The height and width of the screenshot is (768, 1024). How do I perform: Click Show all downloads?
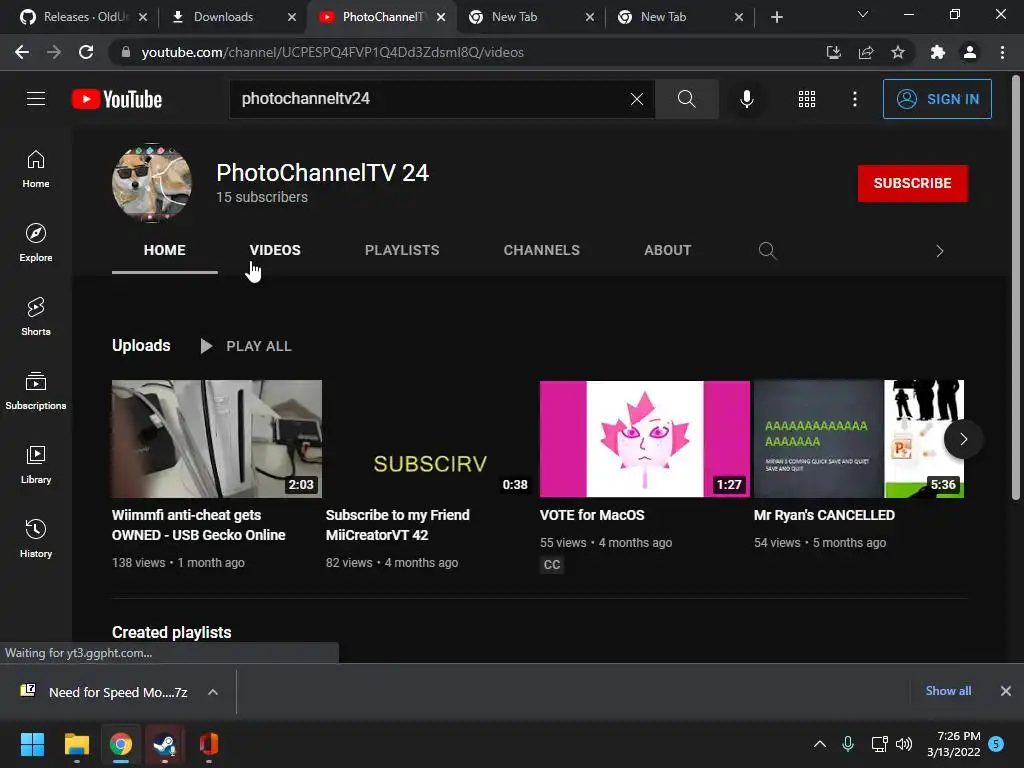[948, 691]
